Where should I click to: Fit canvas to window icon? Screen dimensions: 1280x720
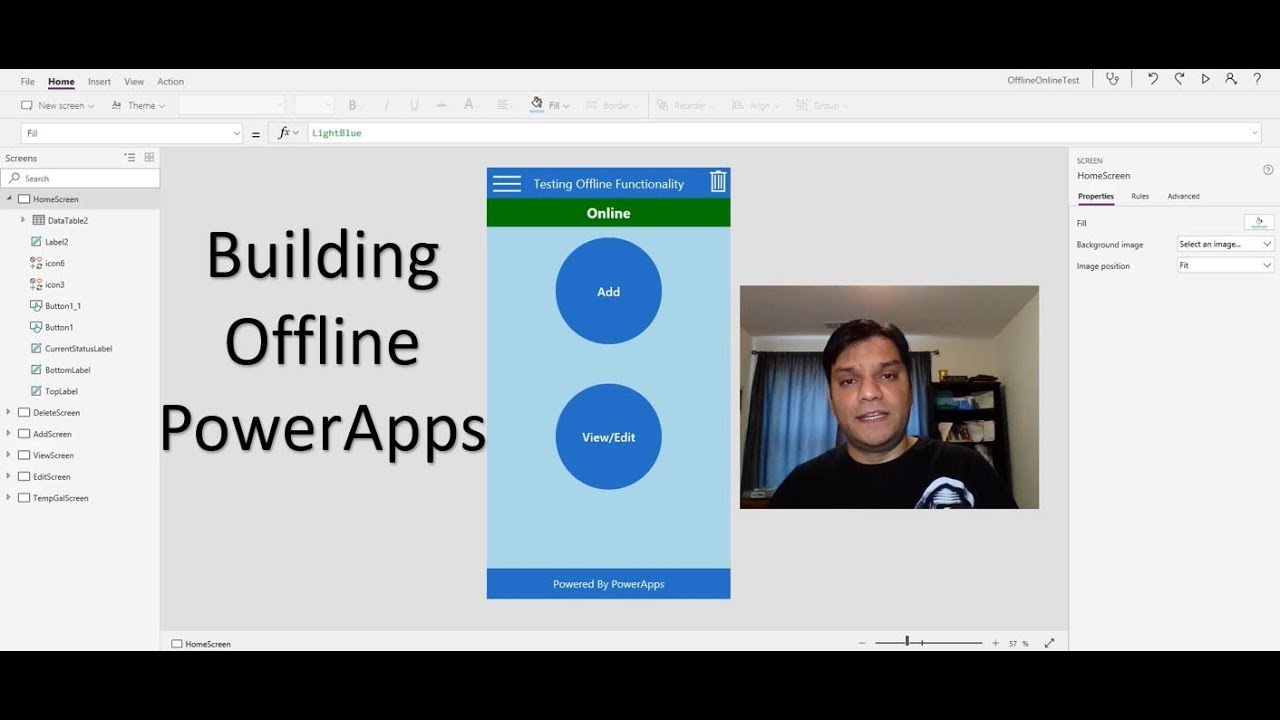tap(1049, 643)
